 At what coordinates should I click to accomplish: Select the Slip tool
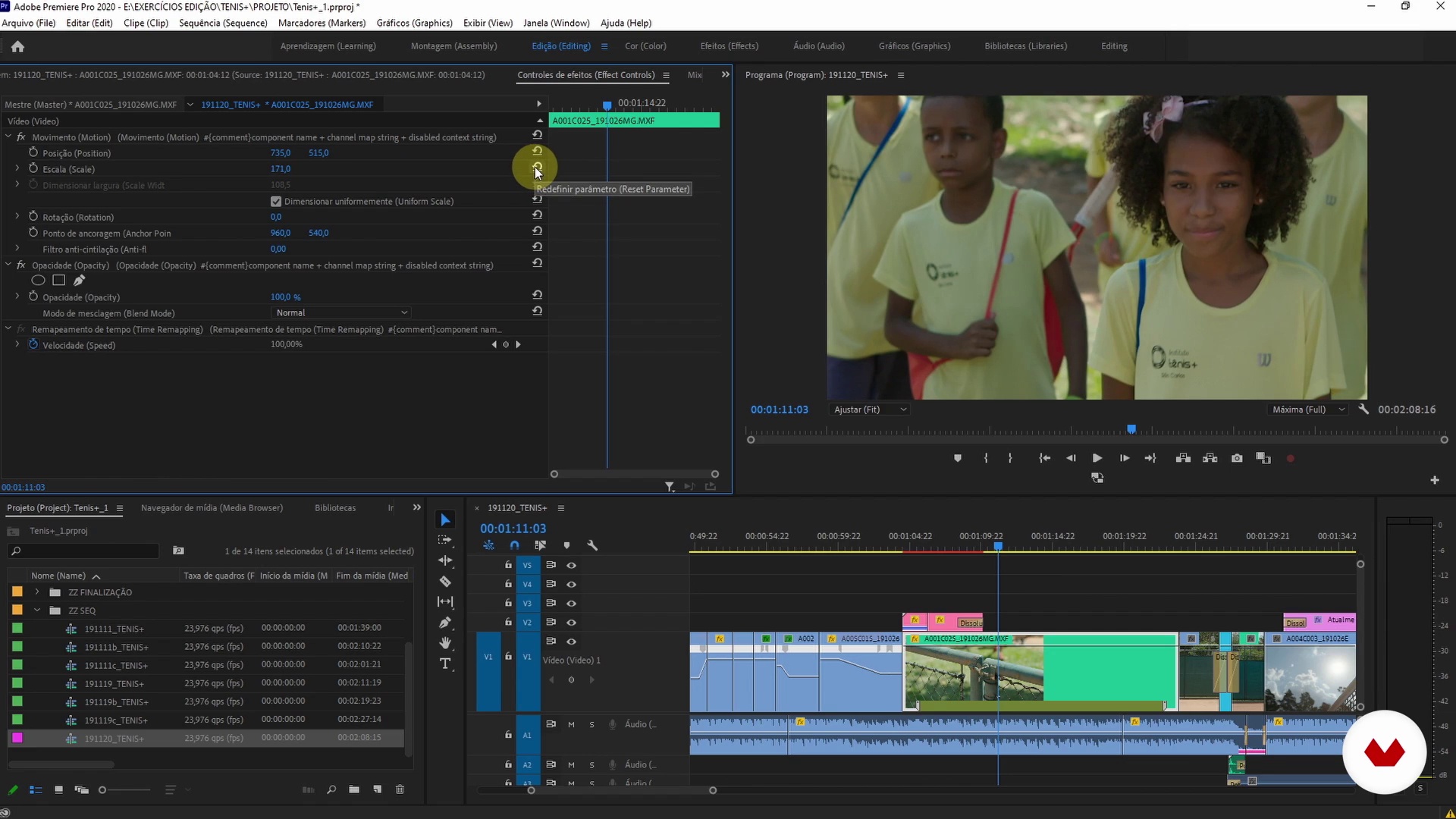pos(445,602)
